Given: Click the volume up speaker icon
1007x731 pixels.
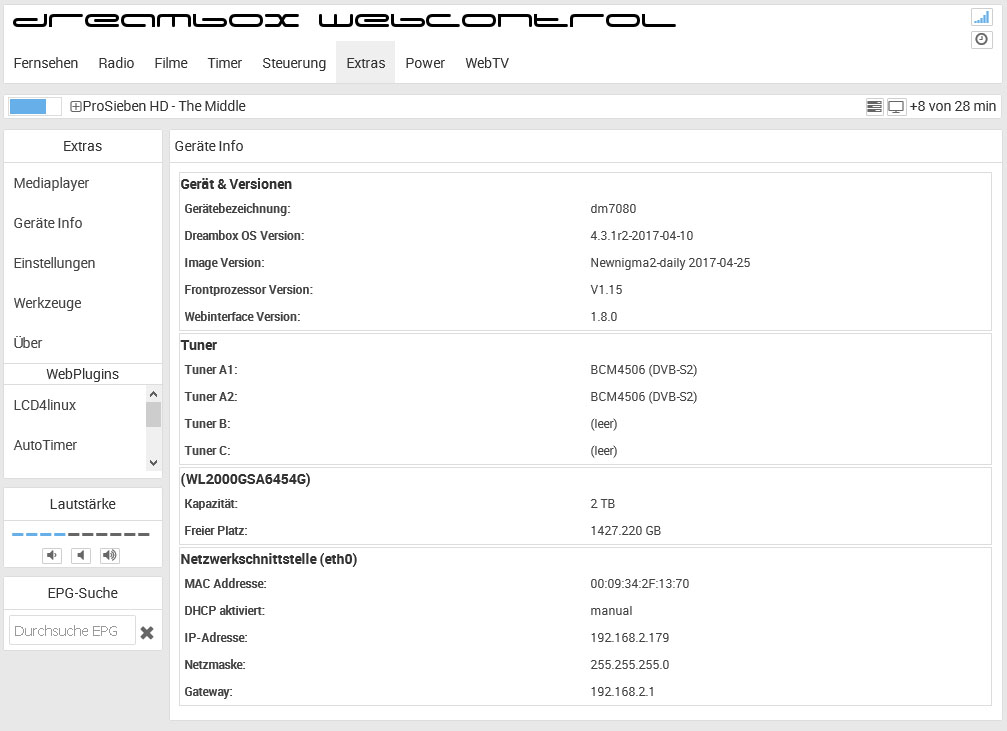Looking at the screenshot, I should coord(110,555).
